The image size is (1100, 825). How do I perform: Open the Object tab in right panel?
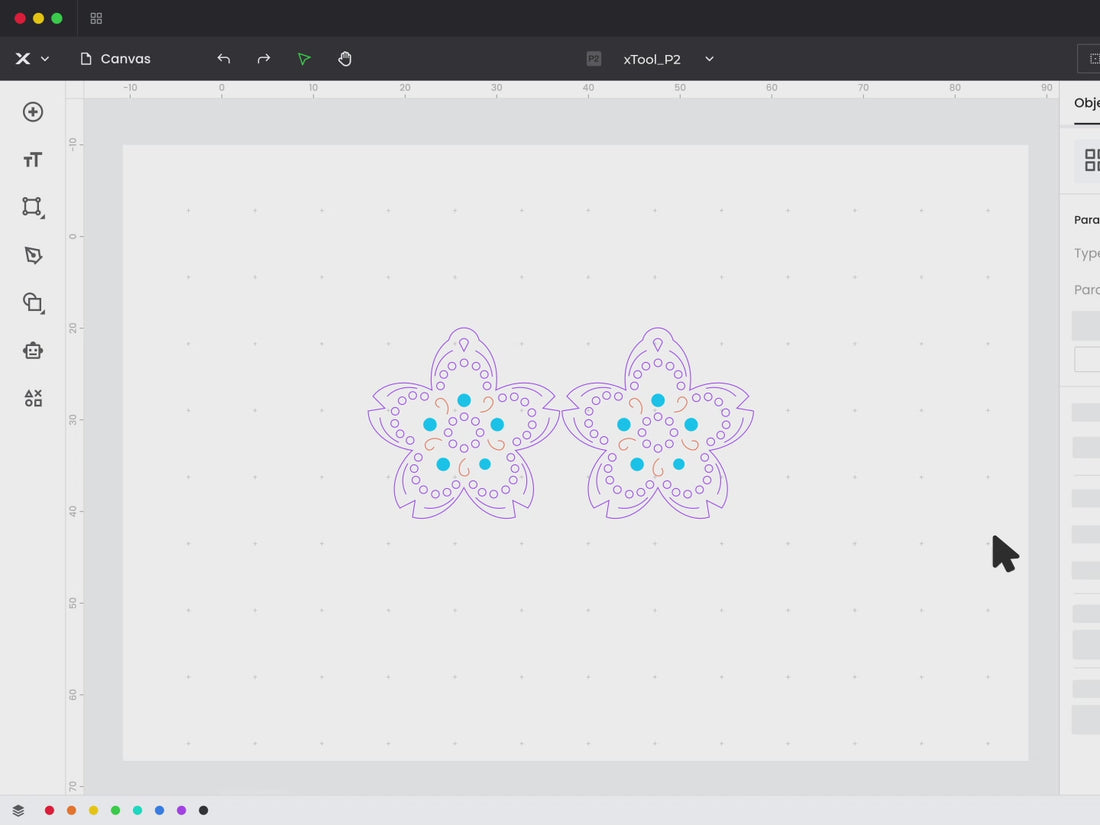pos(1086,103)
